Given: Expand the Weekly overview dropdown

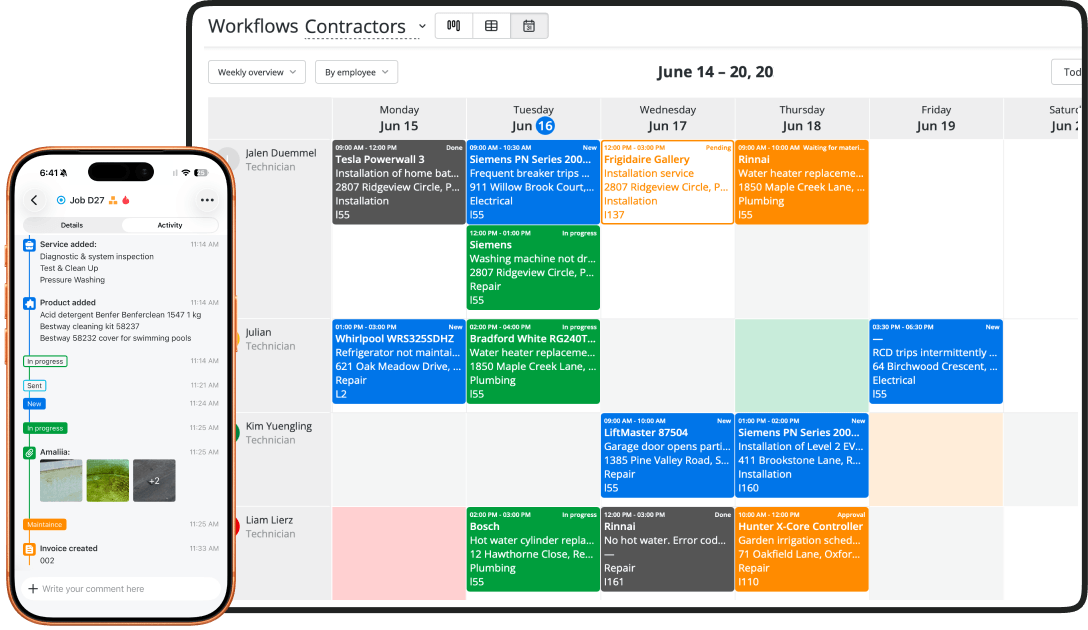Looking at the screenshot, I should coord(257,72).
